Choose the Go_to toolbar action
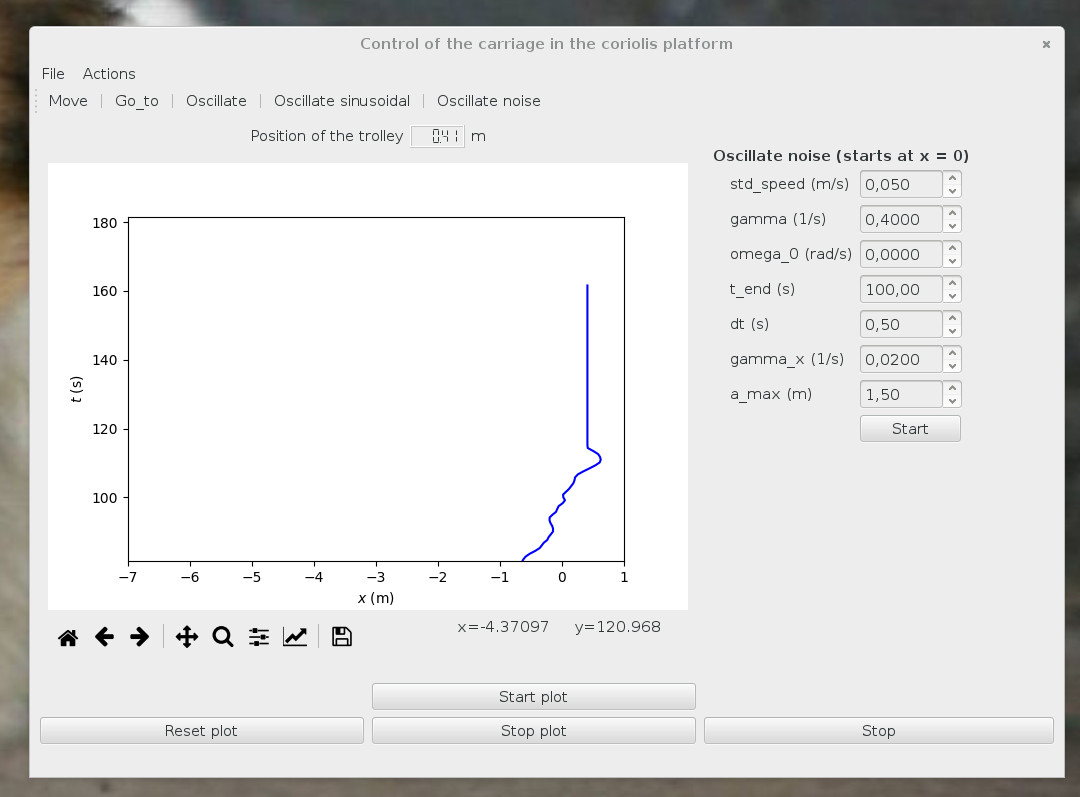Image resolution: width=1080 pixels, height=797 pixels. tap(137, 101)
